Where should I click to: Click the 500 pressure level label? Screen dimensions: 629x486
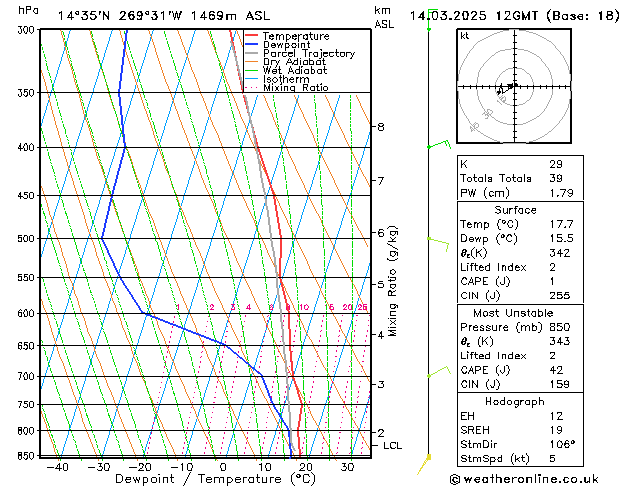[x=28, y=239]
